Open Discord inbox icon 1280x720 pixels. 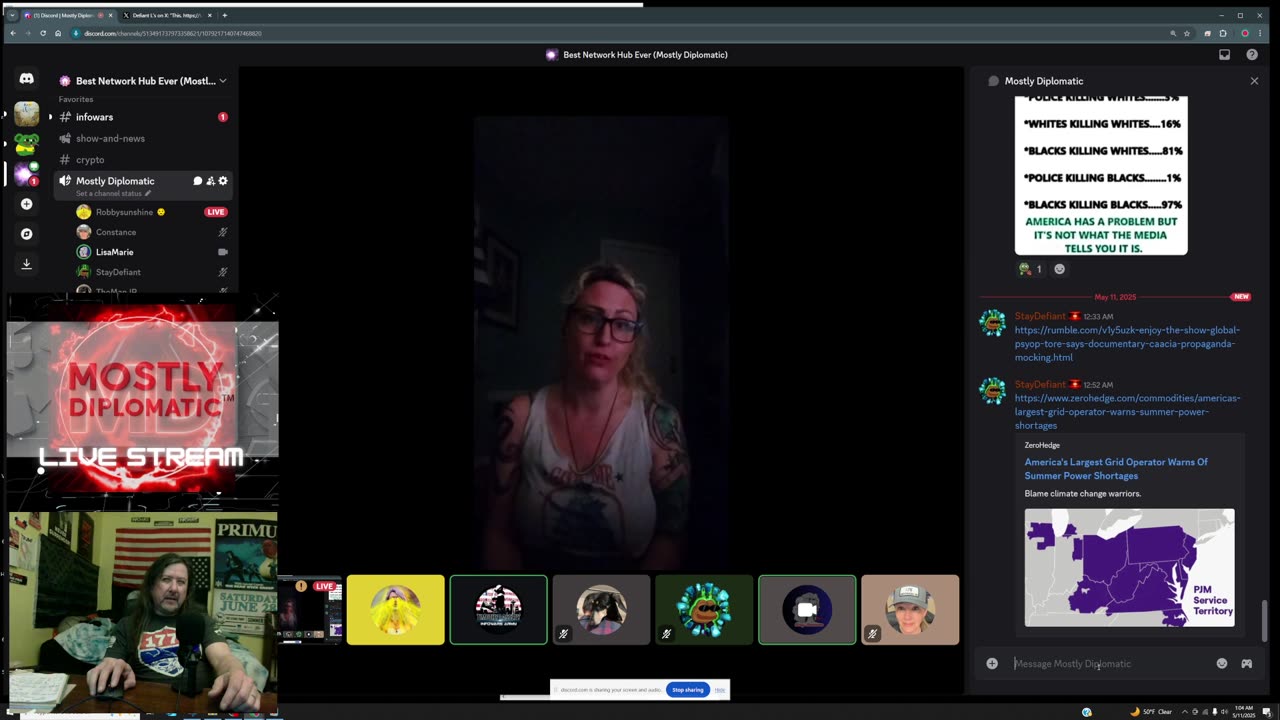[x=1224, y=55]
